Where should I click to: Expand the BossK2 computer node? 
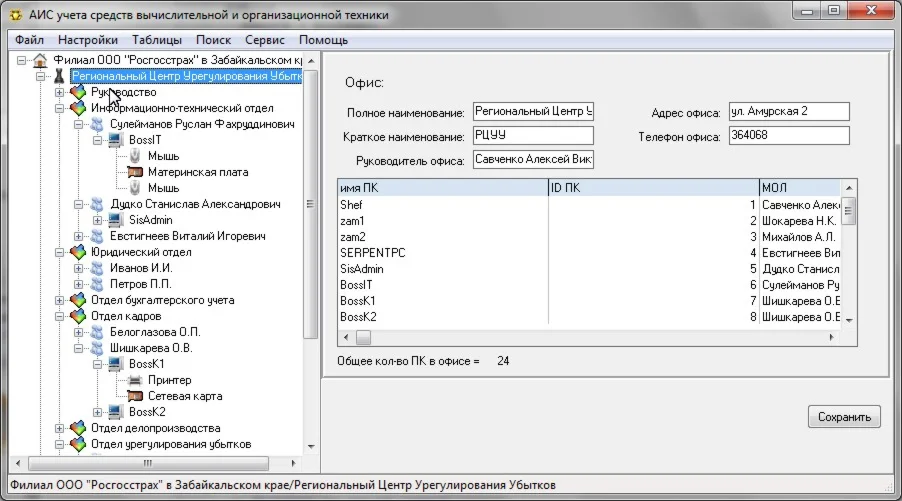(97, 412)
